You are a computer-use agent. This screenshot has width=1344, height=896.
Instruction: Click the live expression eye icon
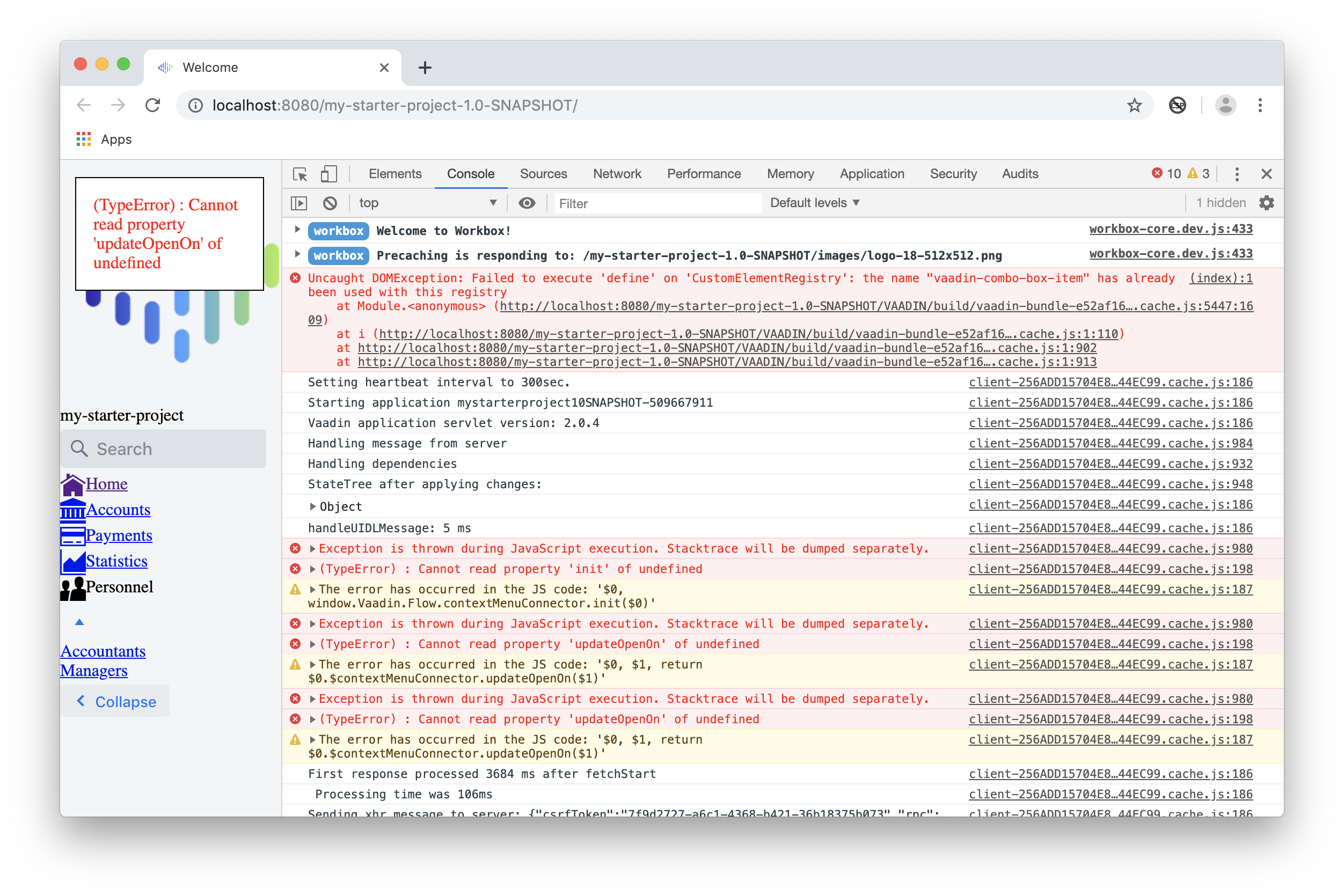pos(527,203)
